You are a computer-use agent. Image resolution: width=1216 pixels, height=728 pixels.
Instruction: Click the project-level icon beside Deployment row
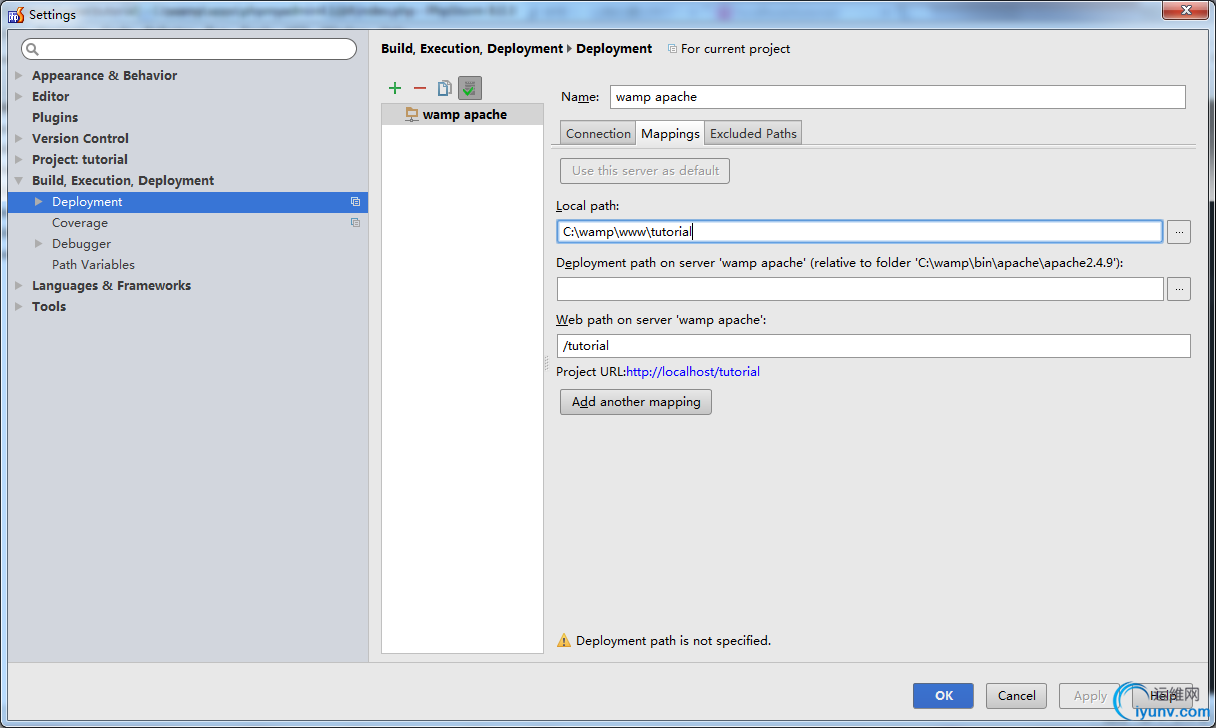[355, 202]
